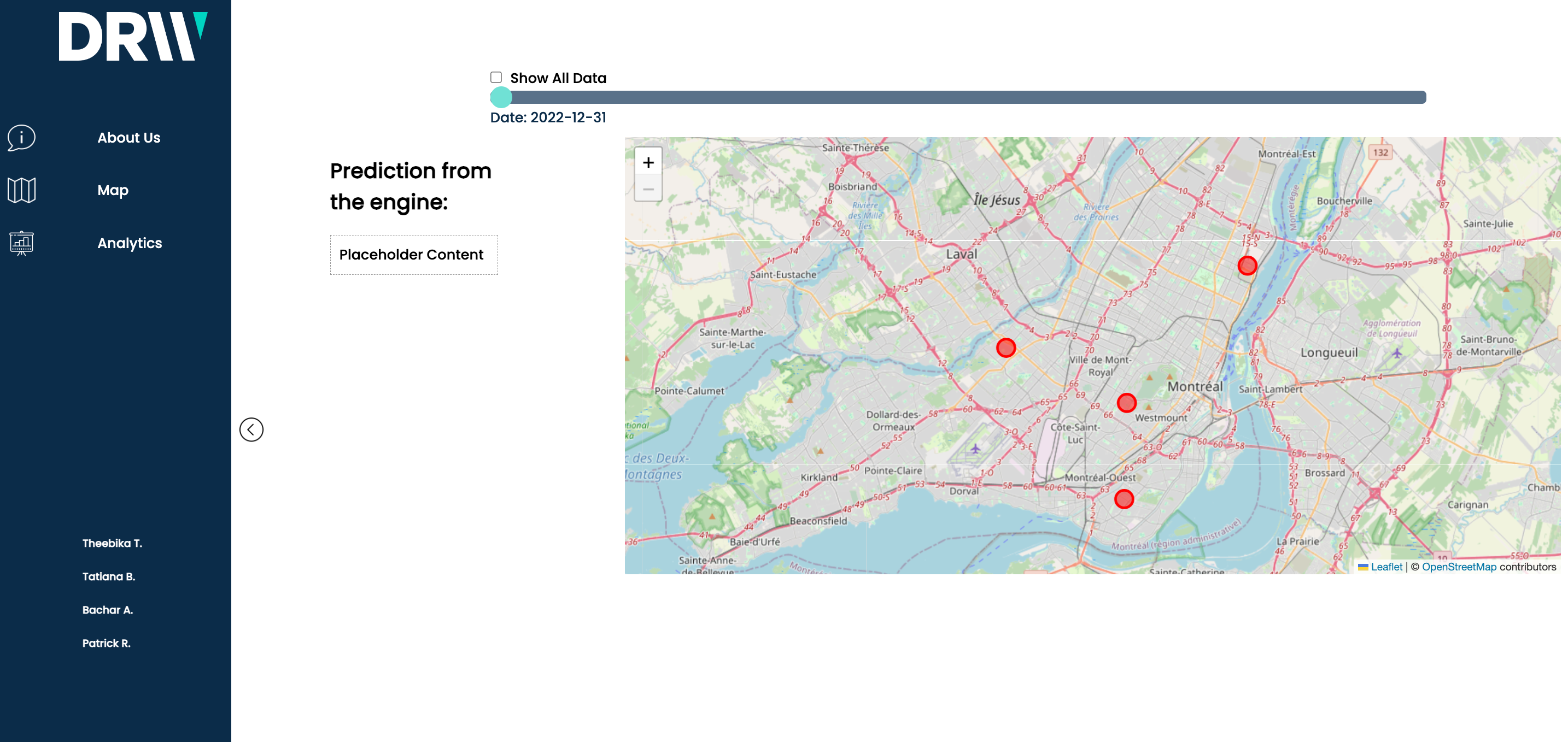Image resolution: width=1568 pixels, height=742 pixels.
Task: Open the About Us menu item
Action: point(128,138)
